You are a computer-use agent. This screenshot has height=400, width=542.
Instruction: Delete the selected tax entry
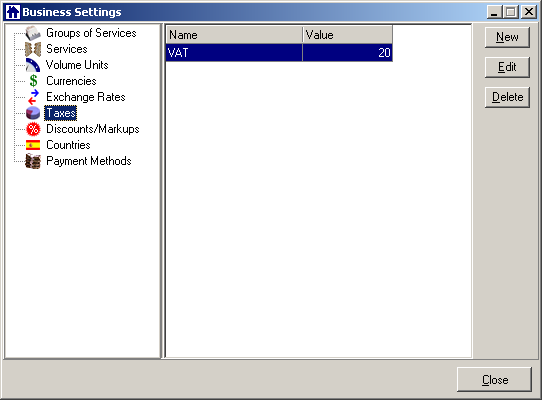507,97
